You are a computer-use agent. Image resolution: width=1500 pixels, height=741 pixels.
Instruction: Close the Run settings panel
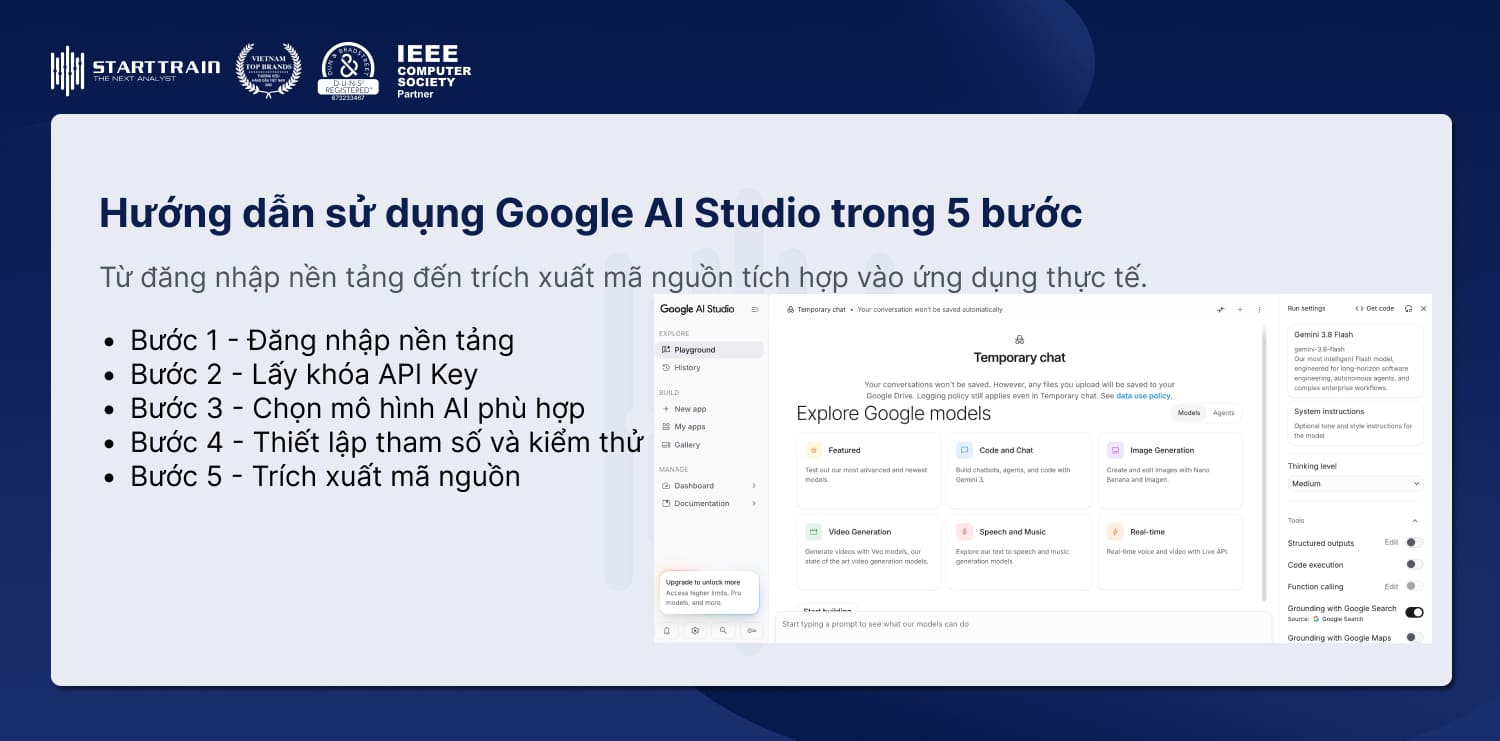tap(1424, 309)
